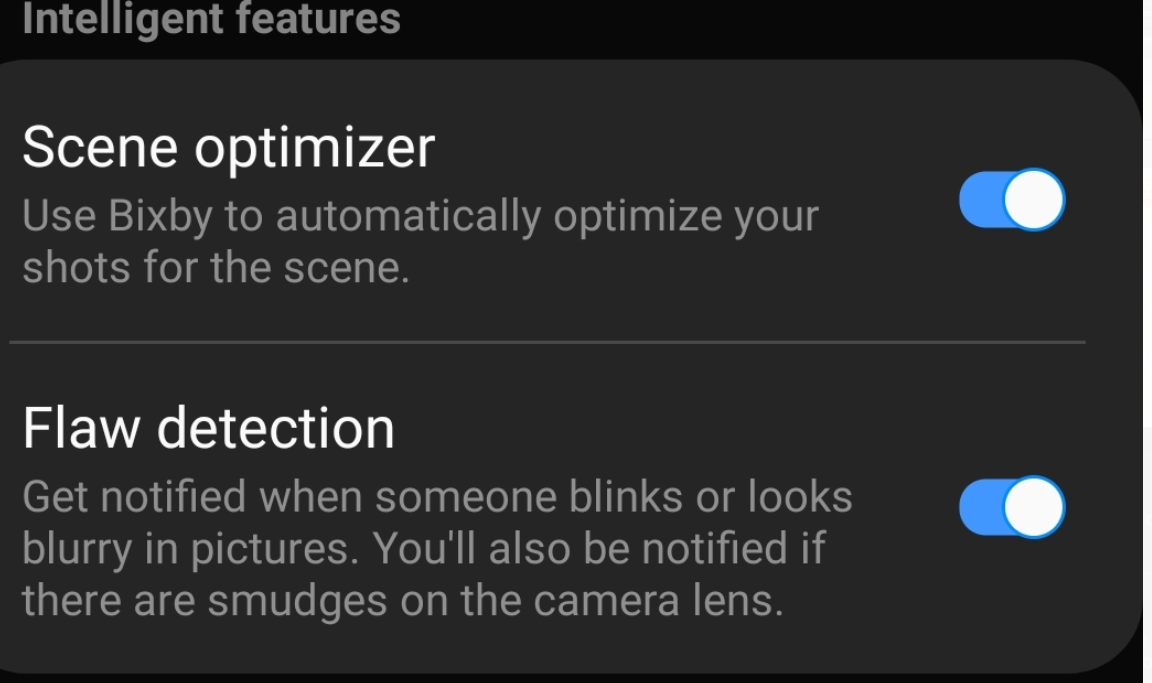Select the "shots for the scene." text line
The height and width of the screenshot is (683, 1152).
[216, 268]
